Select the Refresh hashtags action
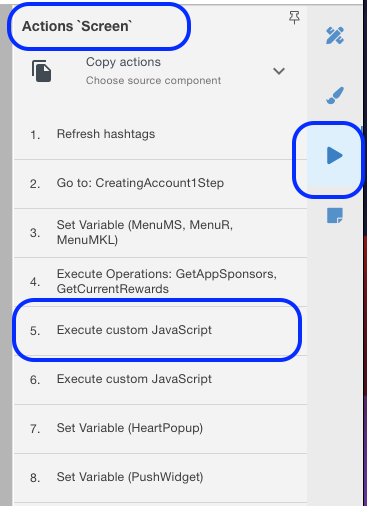This screenshot has height=506, width=367. (160, 135)
